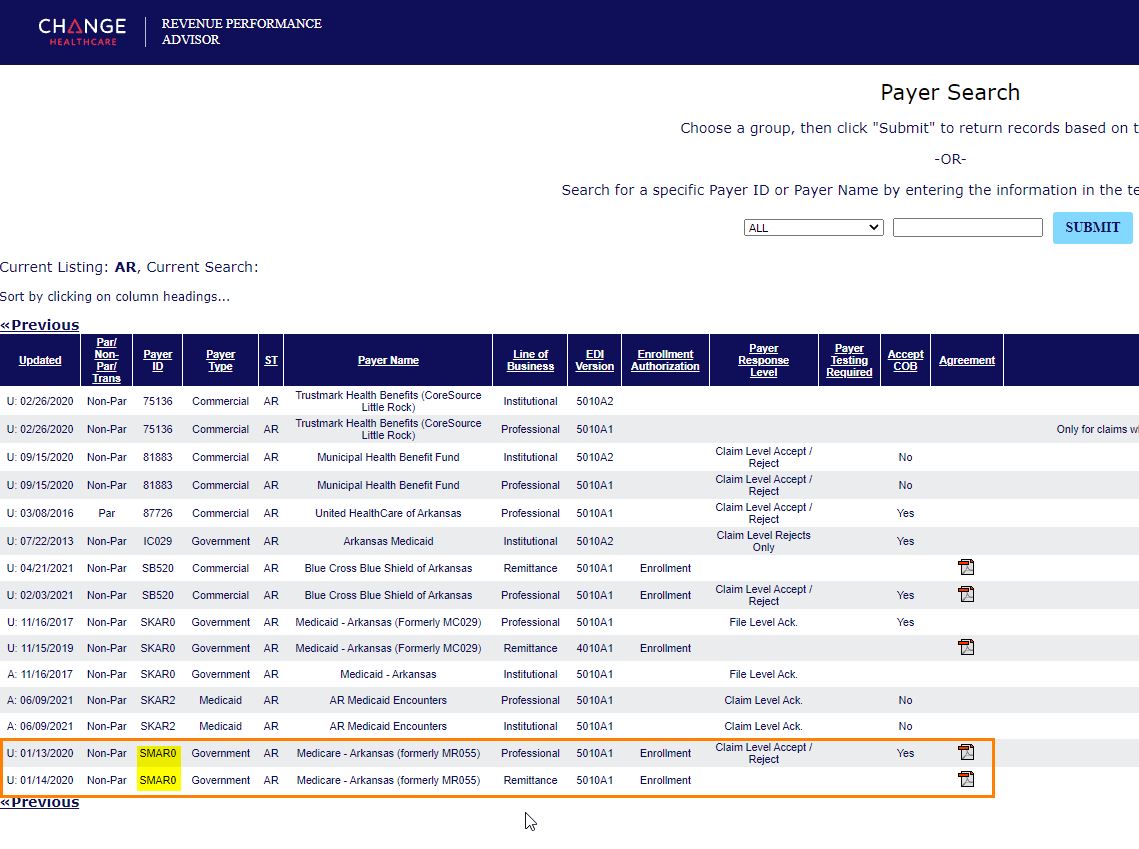Click the payer search text field

tap(968, 227)
